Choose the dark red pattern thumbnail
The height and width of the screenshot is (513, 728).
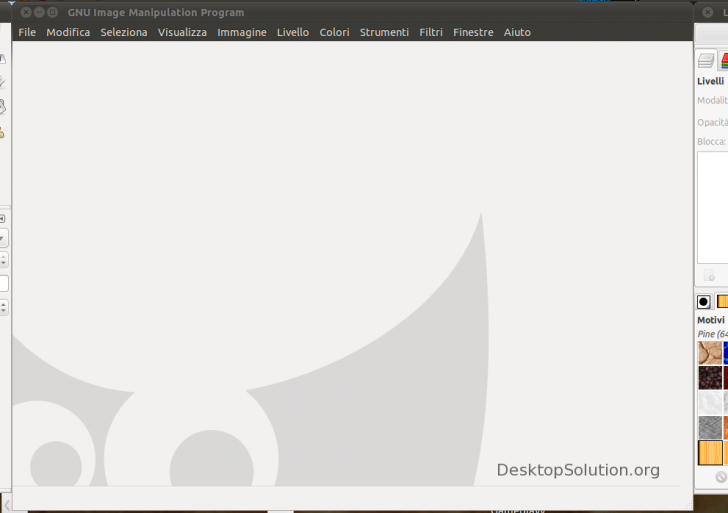click(710, 377)
